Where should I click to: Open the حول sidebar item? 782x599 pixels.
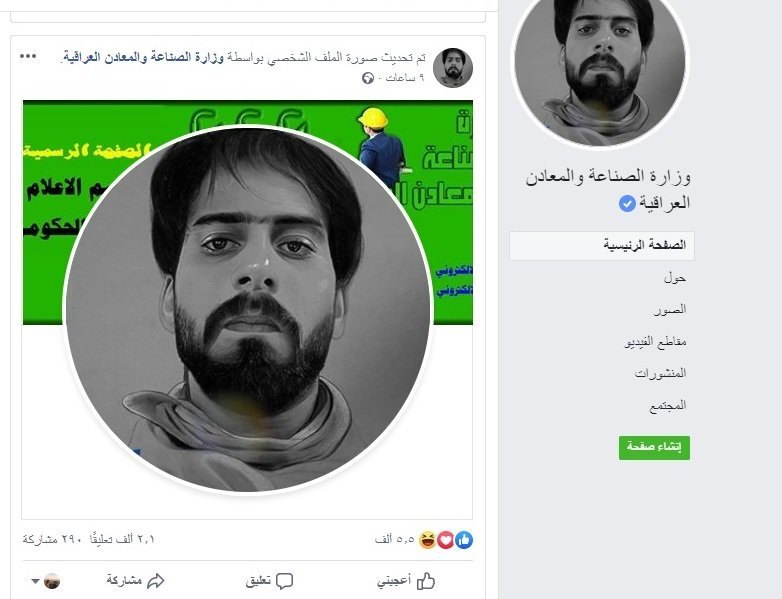tap(675, 278)
